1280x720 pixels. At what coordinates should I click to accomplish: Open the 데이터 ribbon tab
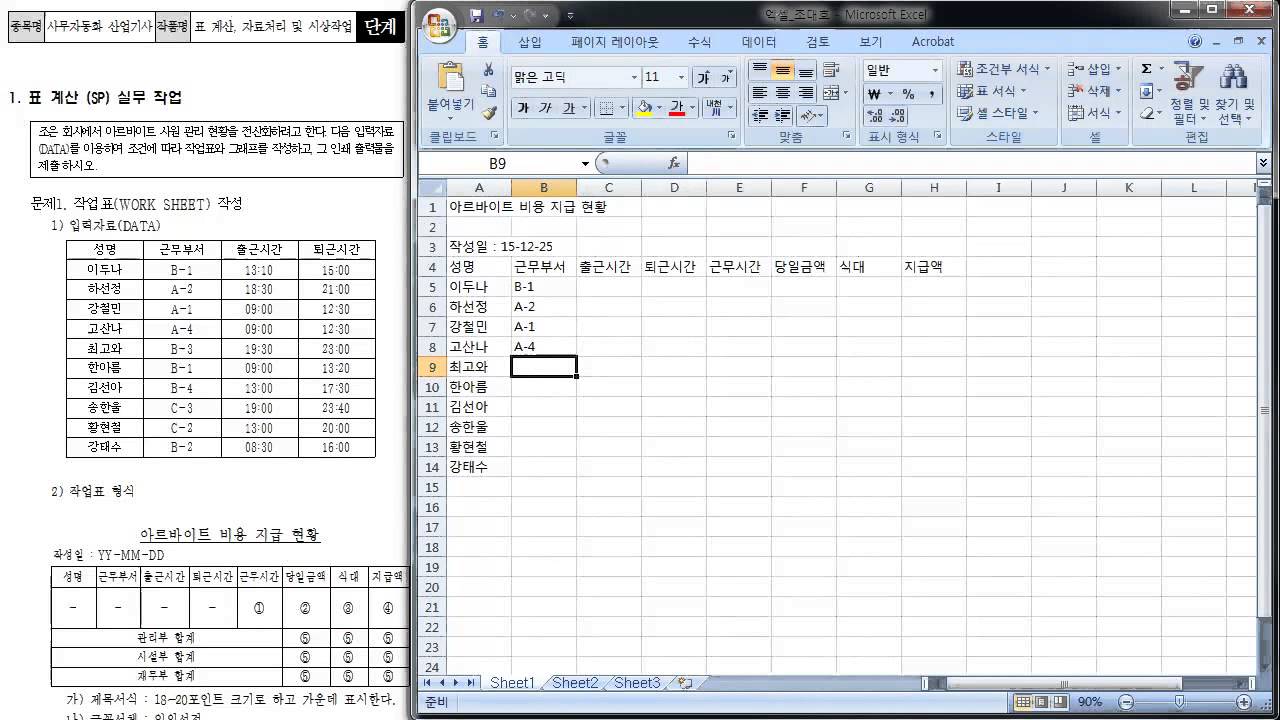click(x=759, y=42)
